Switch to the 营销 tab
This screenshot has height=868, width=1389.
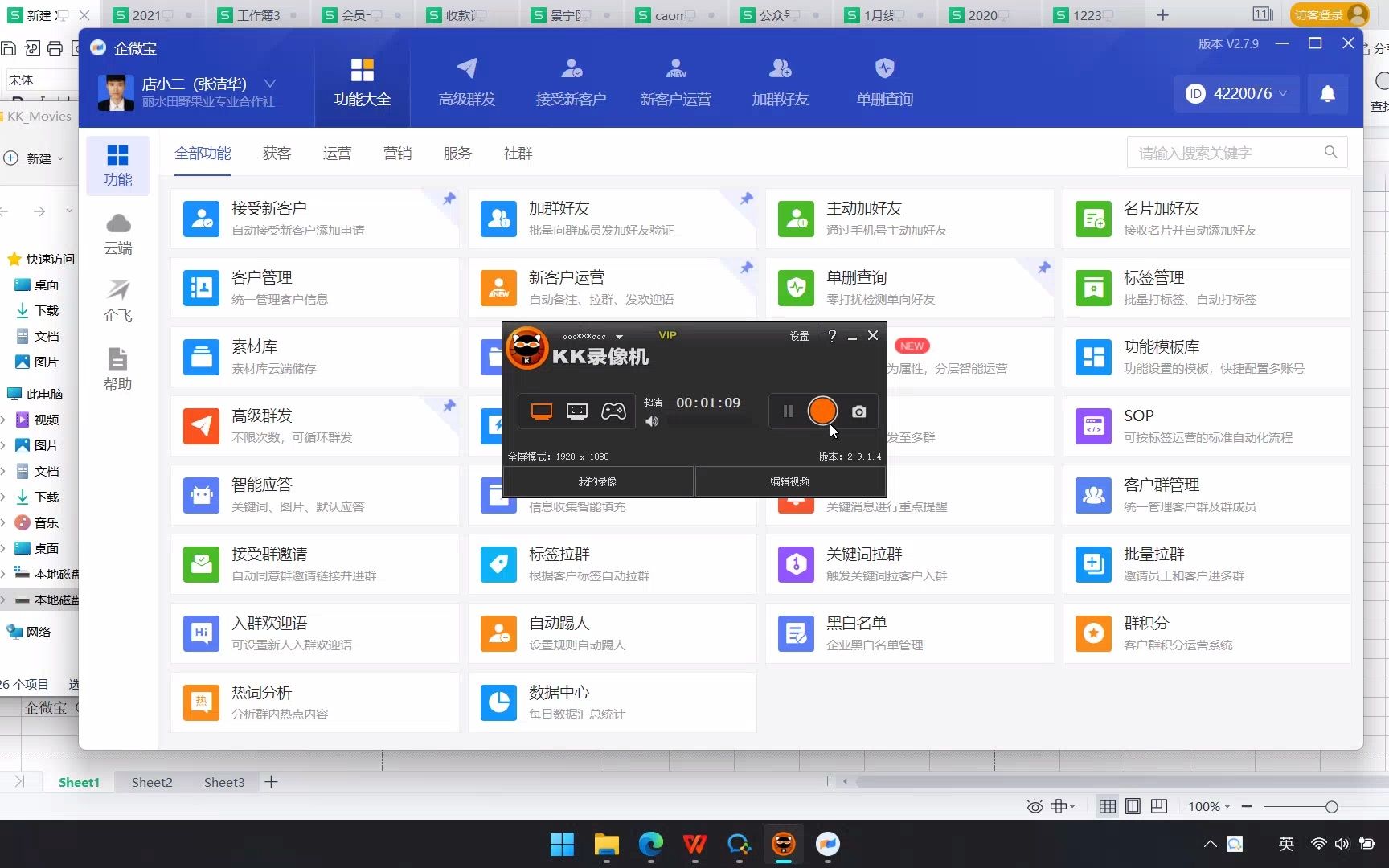(x=397, y=154)
